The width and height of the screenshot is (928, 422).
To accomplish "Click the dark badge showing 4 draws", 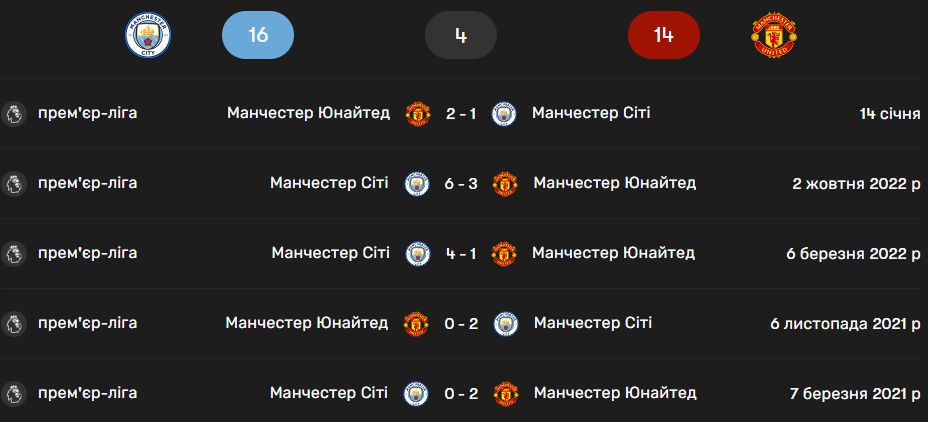I will 460,36.
